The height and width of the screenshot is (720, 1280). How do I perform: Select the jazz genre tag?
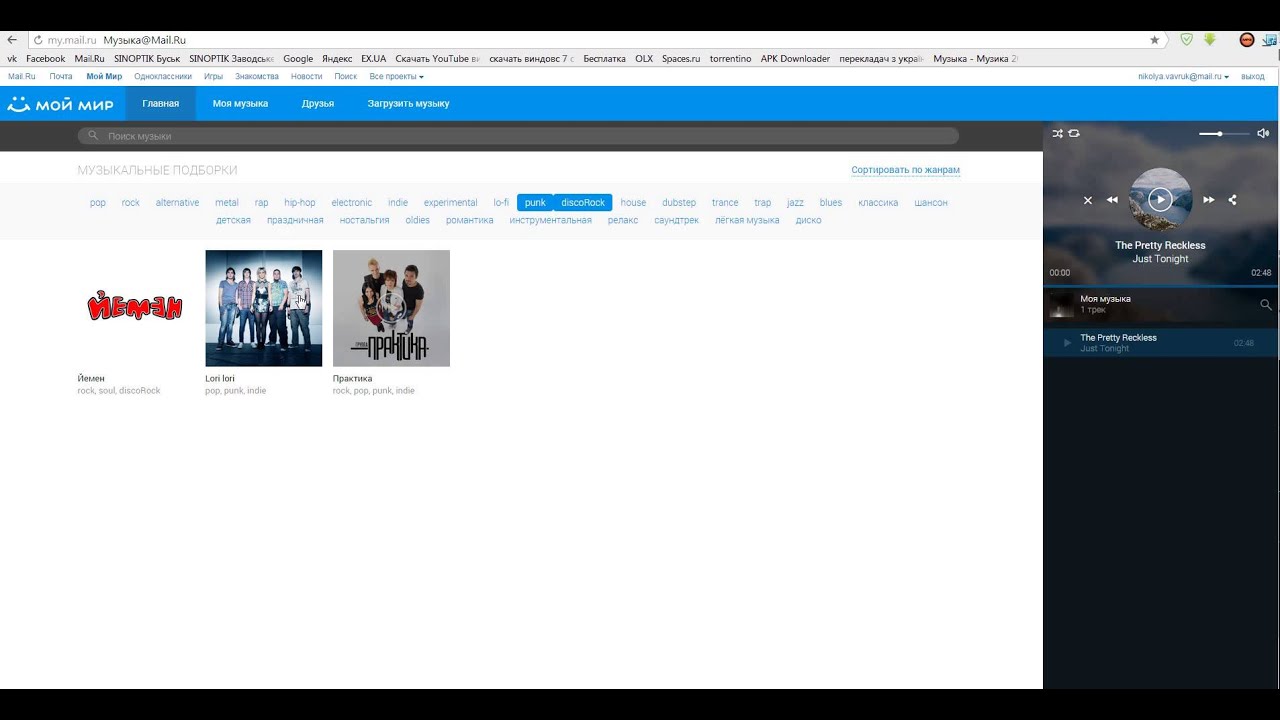[795, 203]
